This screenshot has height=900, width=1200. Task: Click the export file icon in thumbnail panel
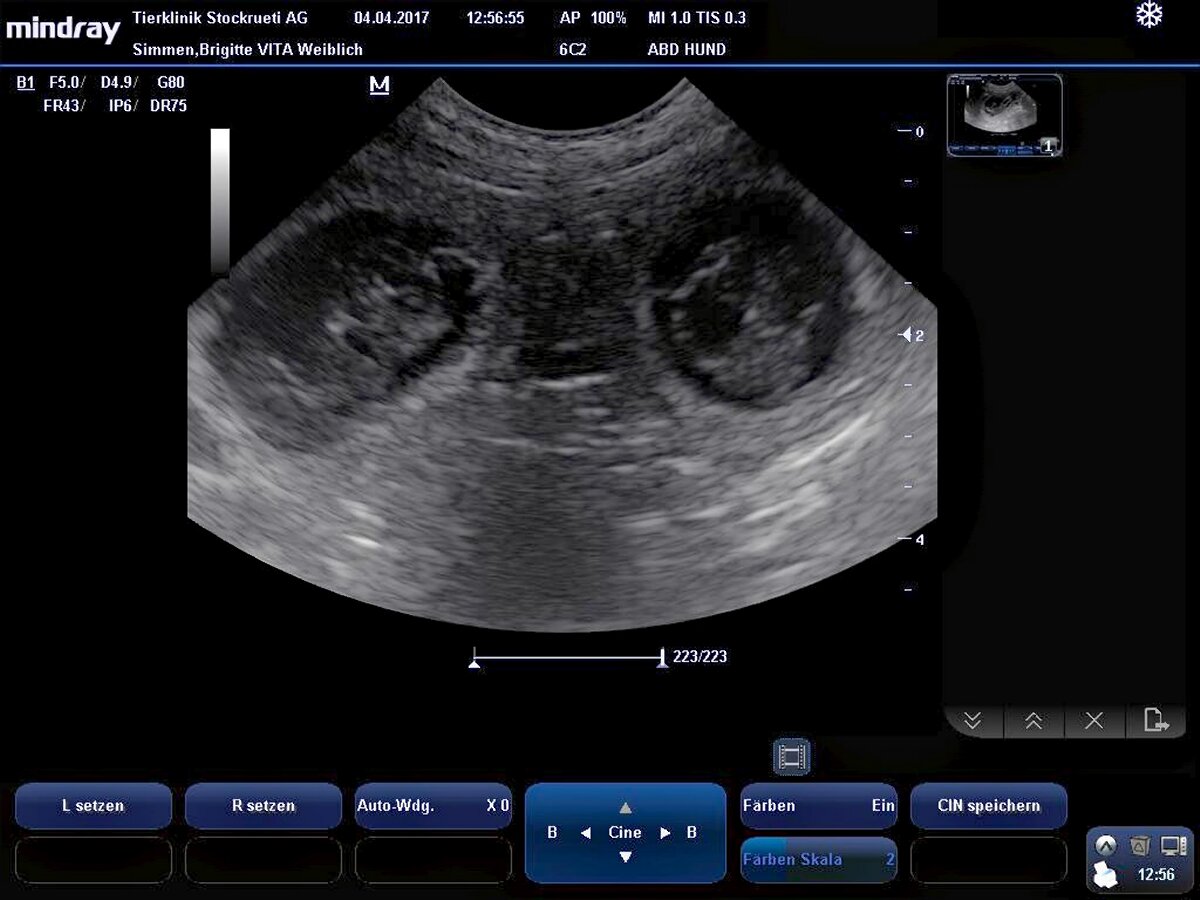pos(1155,720)
